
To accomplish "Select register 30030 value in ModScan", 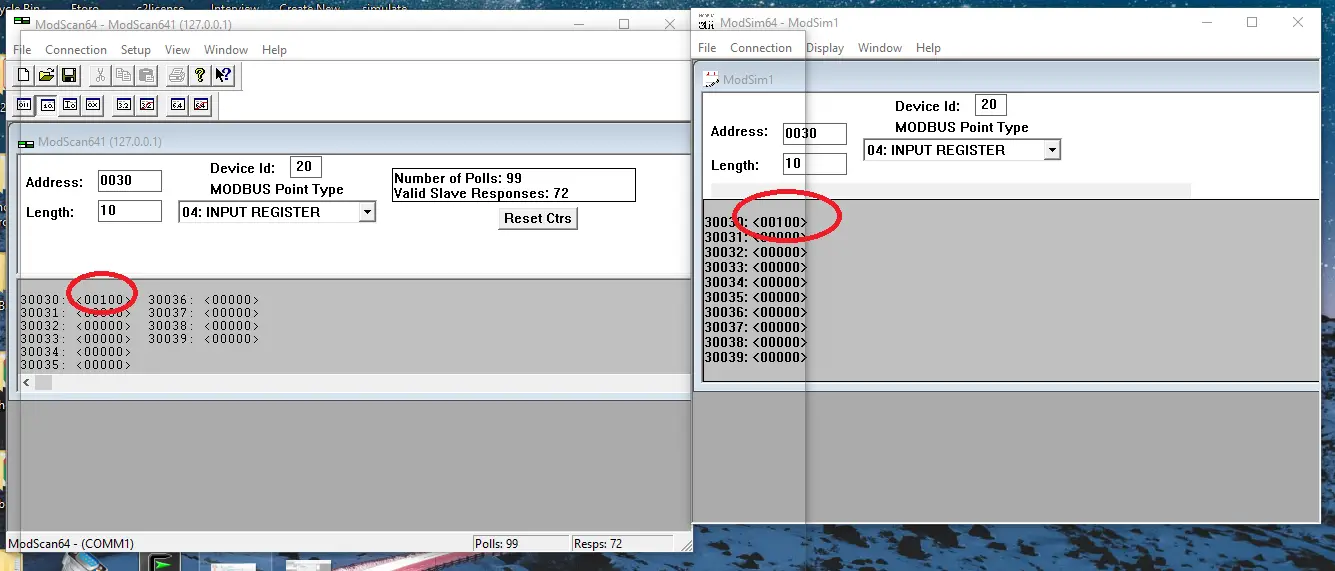I will (103, 300).
